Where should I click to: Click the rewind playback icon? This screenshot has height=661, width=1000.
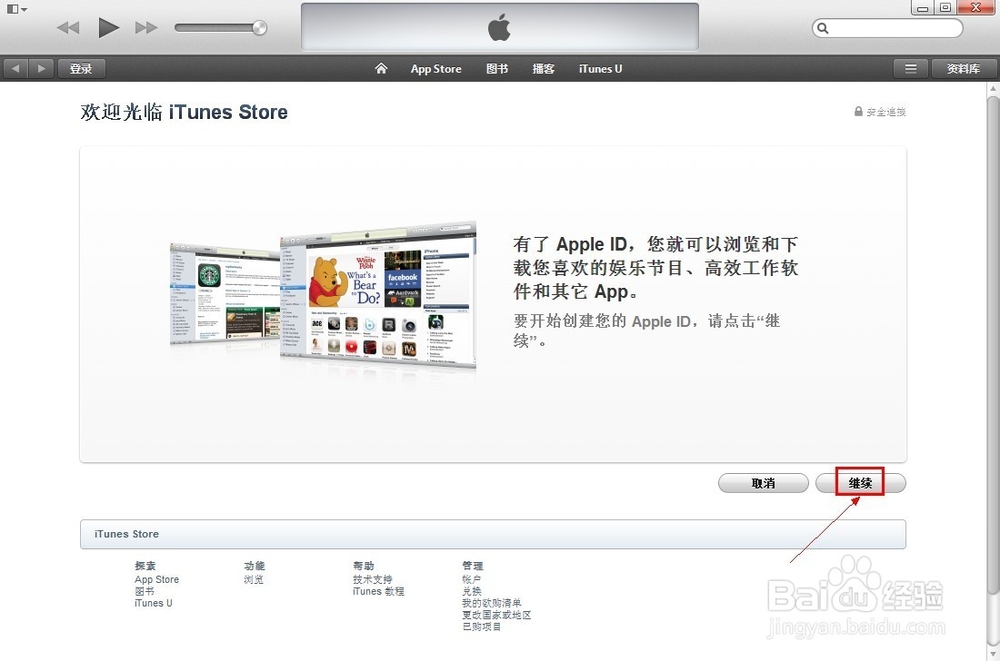(x=67, y=27)
